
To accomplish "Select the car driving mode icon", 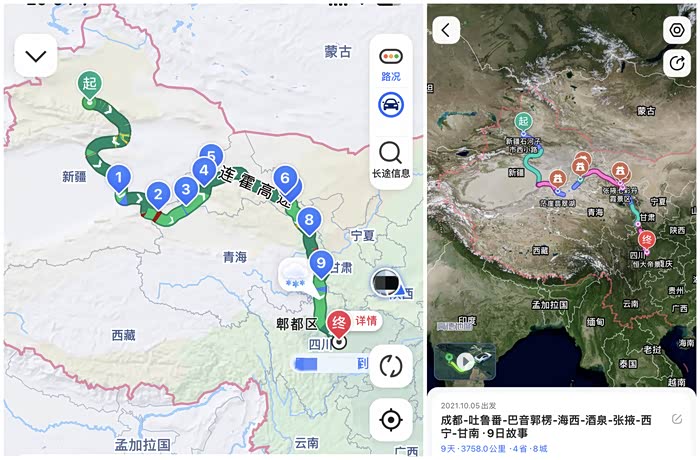I will coord(391,105).
